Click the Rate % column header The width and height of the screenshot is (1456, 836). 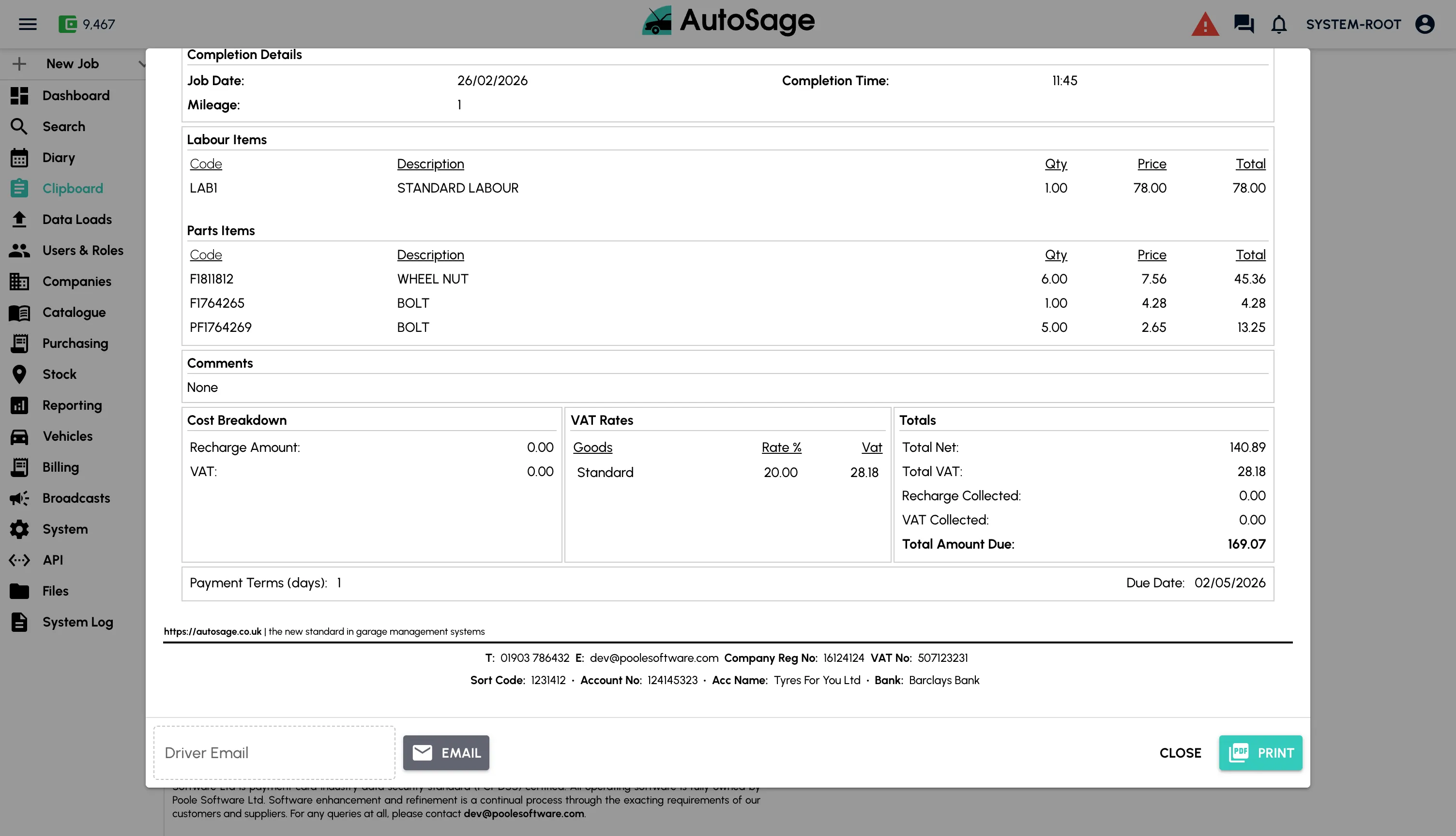pyautogui.click(x=781, y=448)
